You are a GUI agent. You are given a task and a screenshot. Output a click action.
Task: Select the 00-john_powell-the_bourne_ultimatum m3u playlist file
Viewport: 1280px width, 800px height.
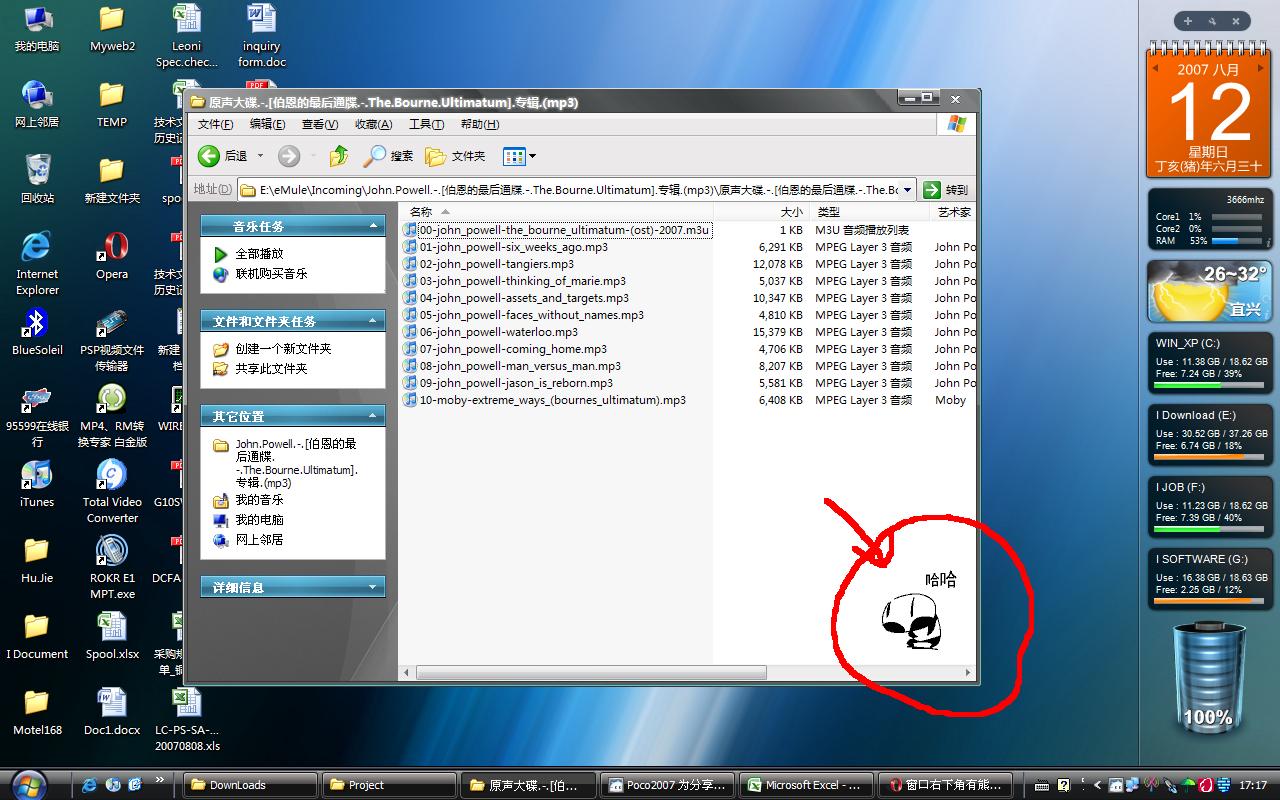coord(556,230)
